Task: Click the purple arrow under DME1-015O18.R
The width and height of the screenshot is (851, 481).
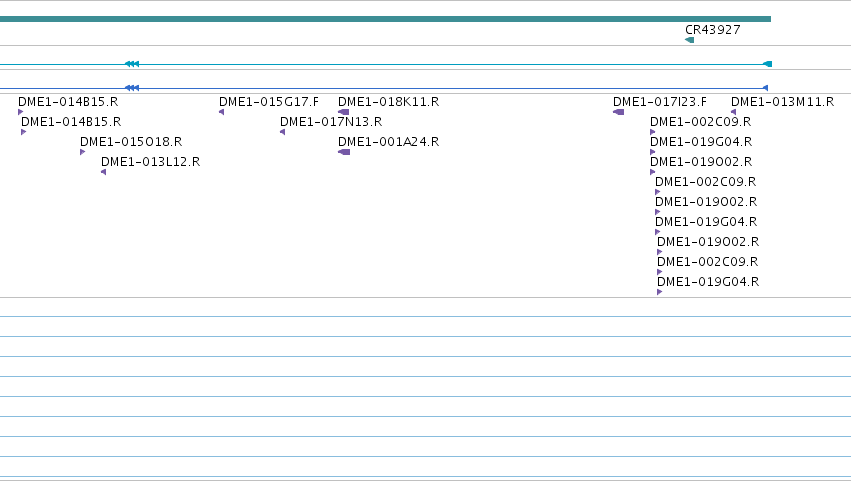Action: point(82,153)
